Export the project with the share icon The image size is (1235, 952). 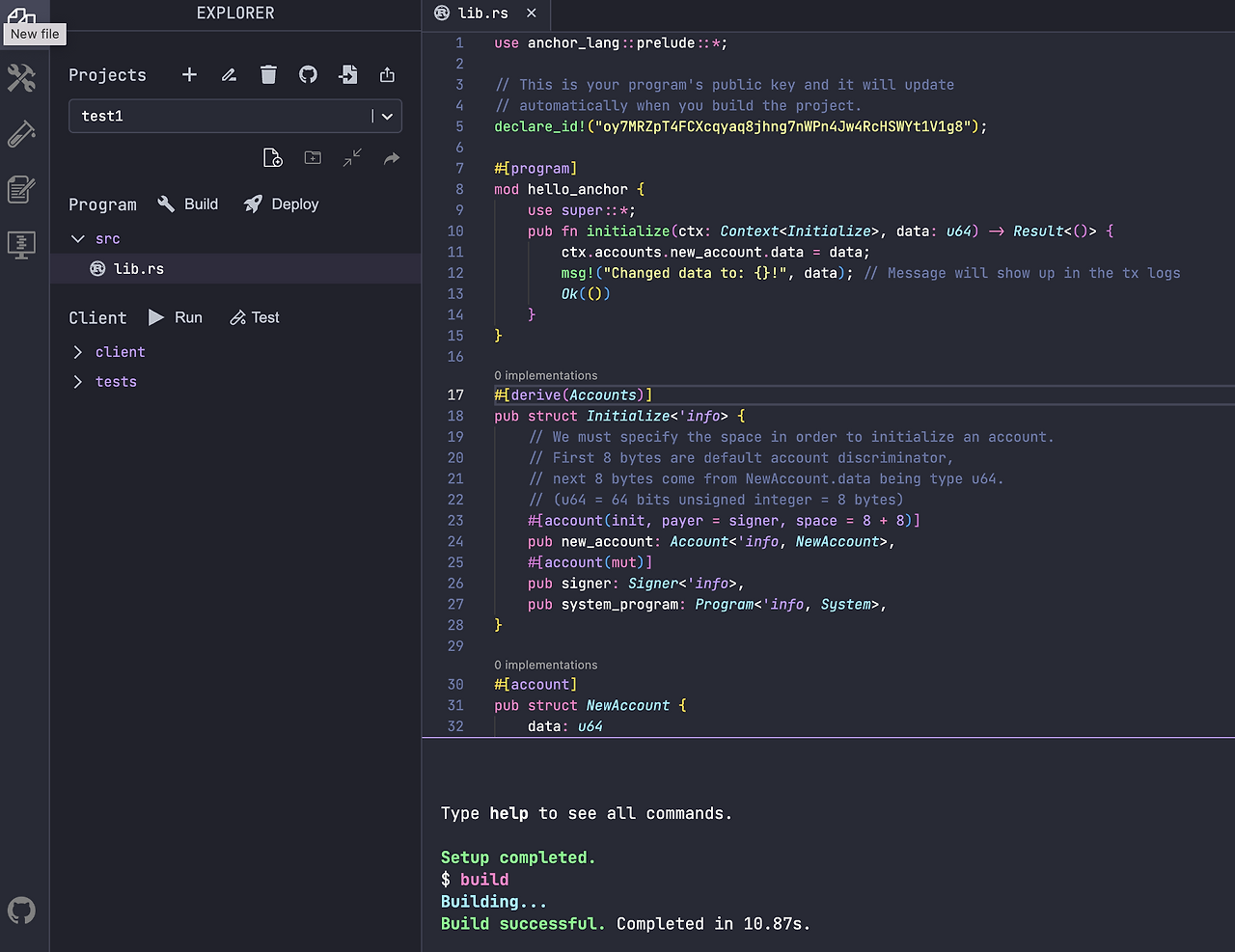pyautogui.click(x=388, y=75)
